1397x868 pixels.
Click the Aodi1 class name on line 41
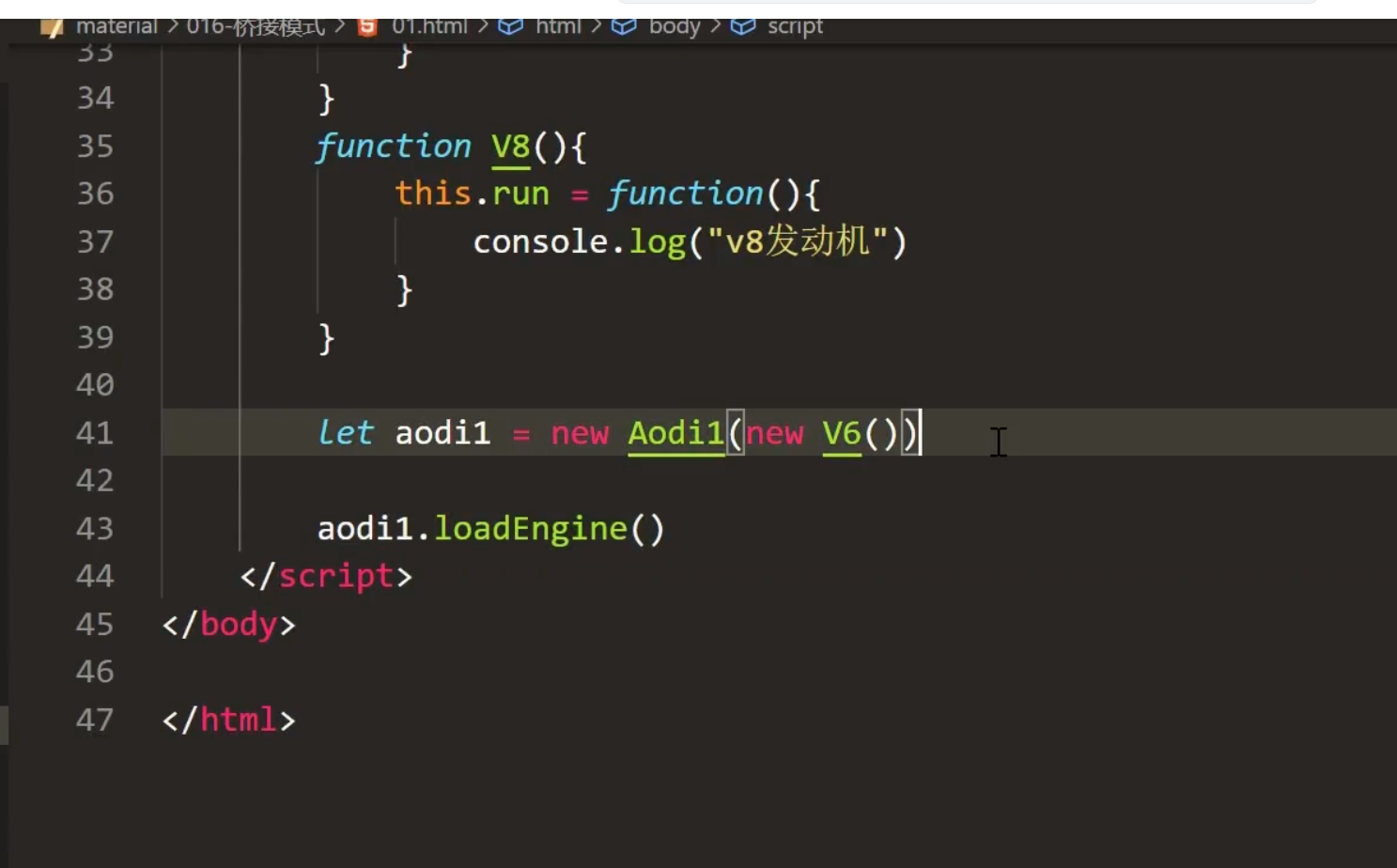point(676,434)
